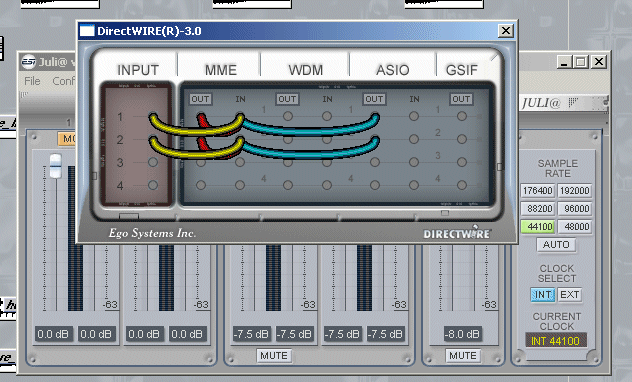
Task: Click the INT 44100 current clock display
Action: pyautogui.click(x=555, y=341)
